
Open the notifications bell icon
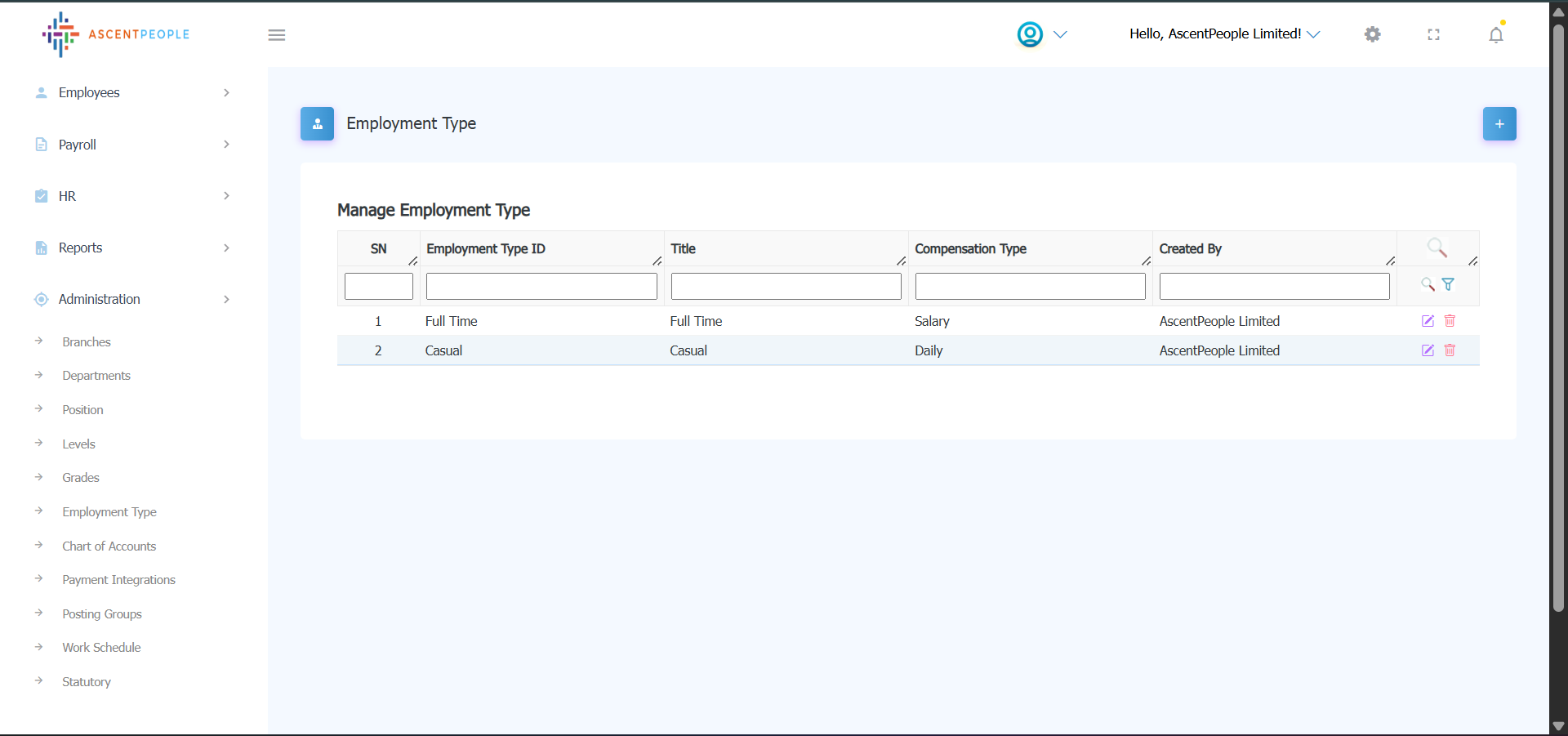tap(1495, 34)
